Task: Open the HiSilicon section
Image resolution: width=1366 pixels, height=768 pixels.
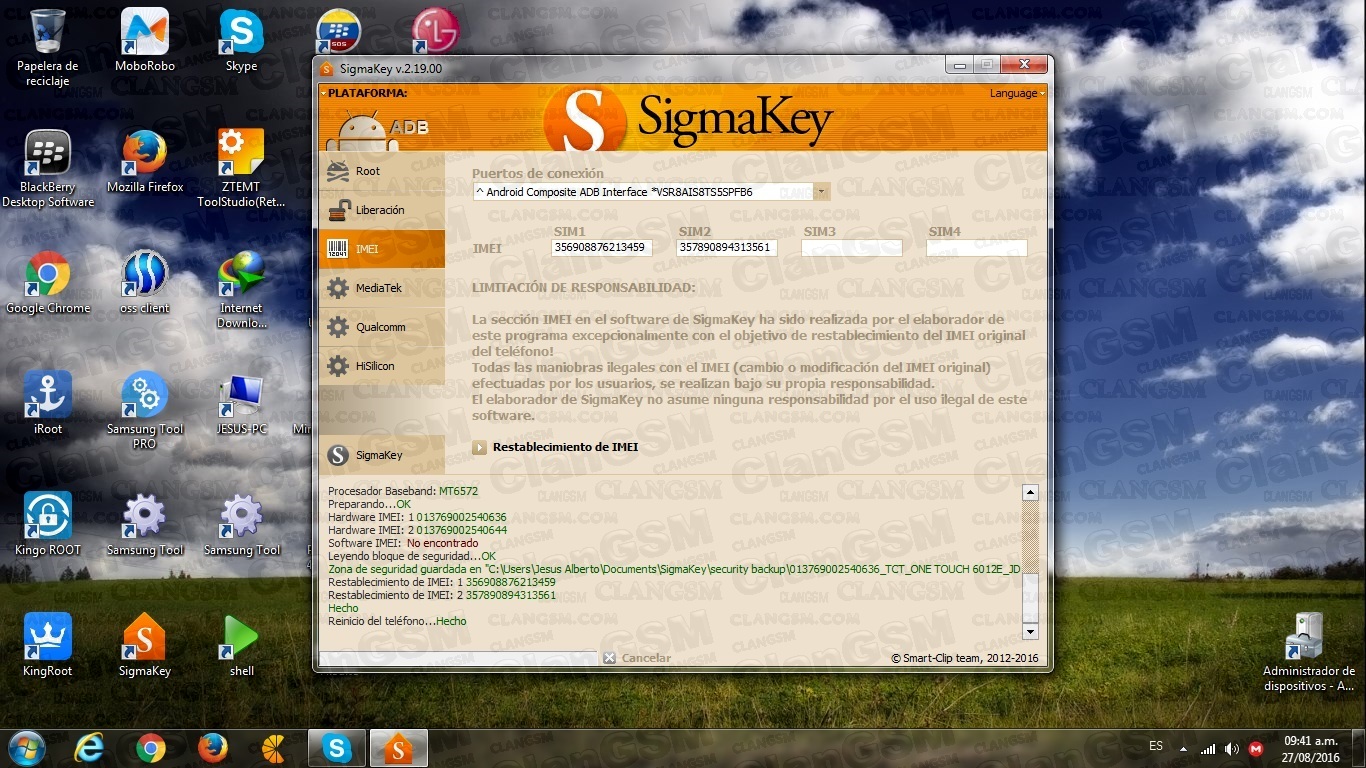Action: 381,366
